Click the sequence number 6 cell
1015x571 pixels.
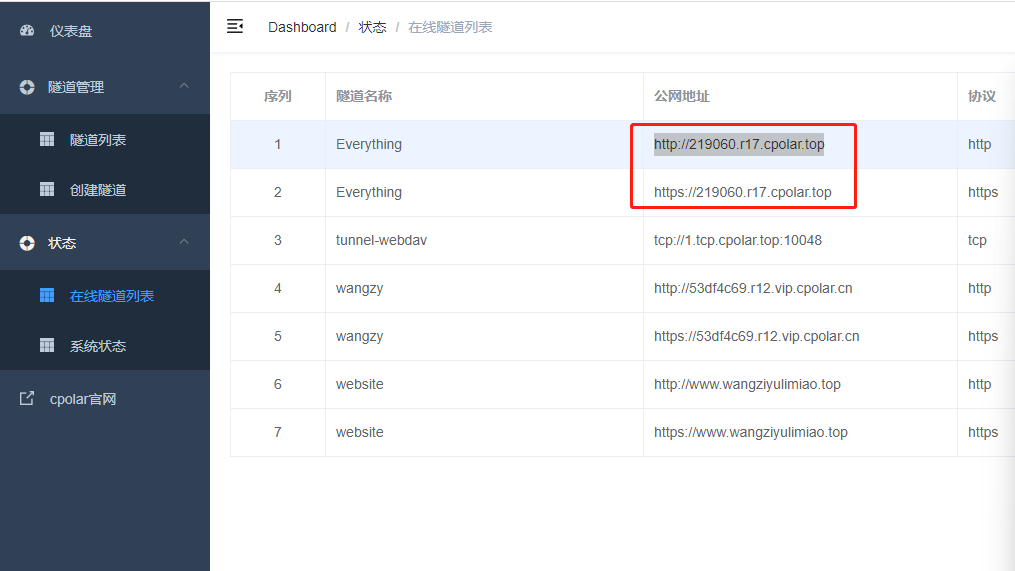pos(278,384)
